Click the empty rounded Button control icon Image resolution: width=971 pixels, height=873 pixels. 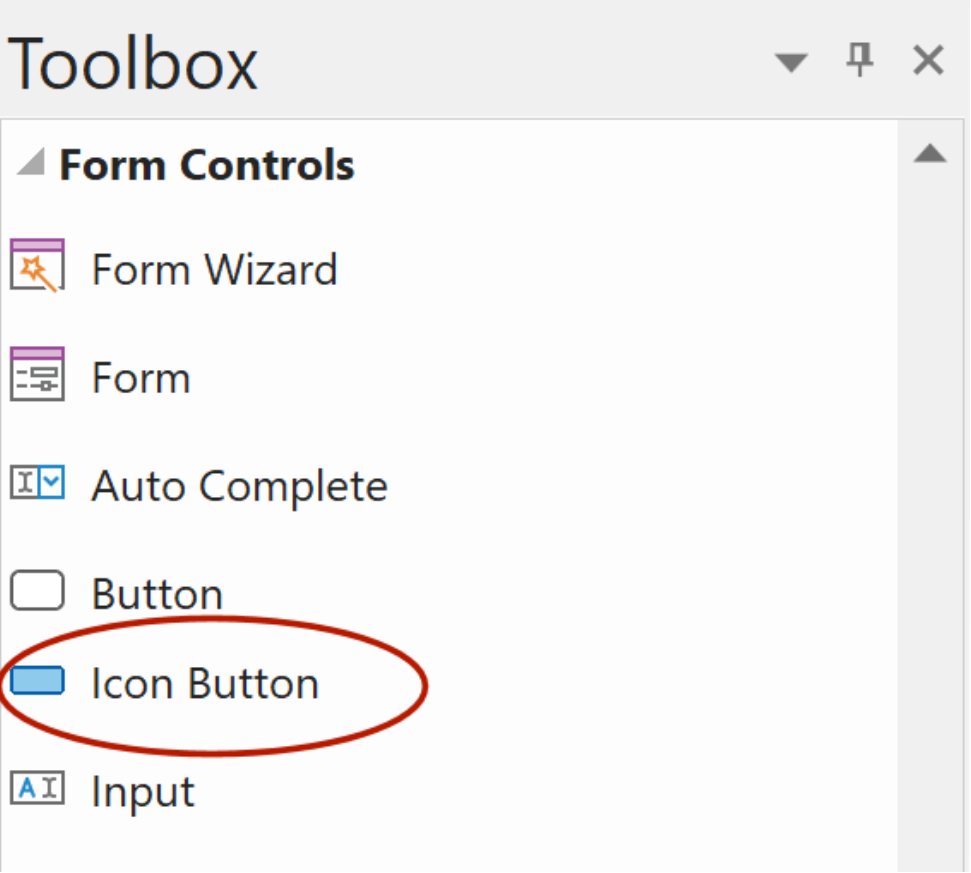pos(37,591)
